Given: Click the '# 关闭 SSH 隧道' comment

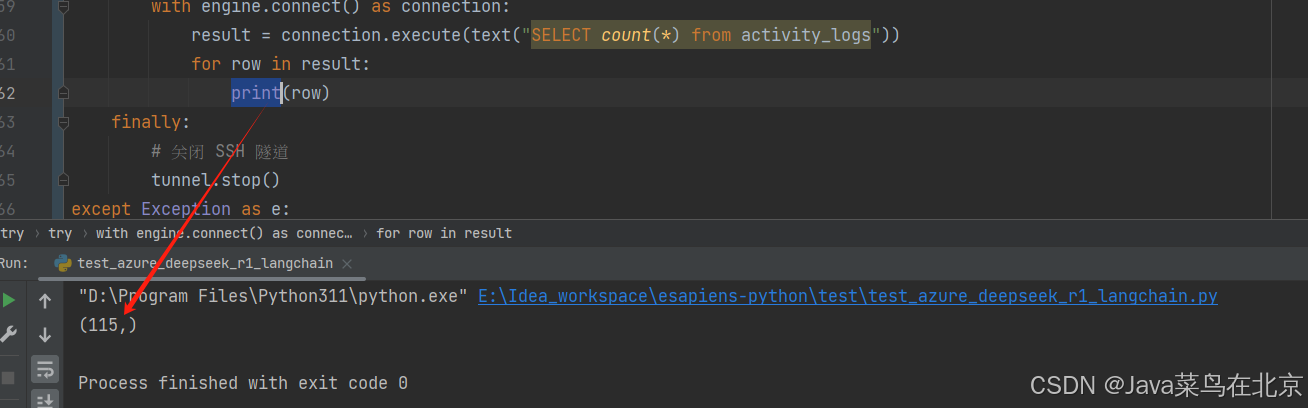Looking at the screenshot, I should (220, 151).
